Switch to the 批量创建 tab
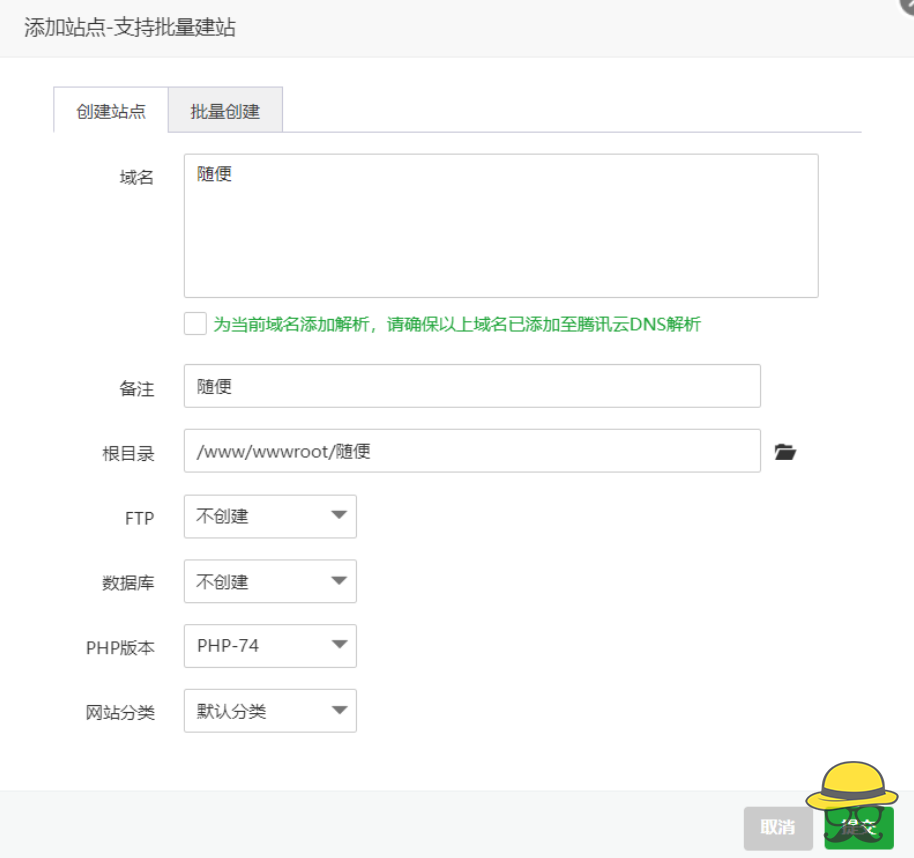914x858 pixels. [x=227, y=109]
